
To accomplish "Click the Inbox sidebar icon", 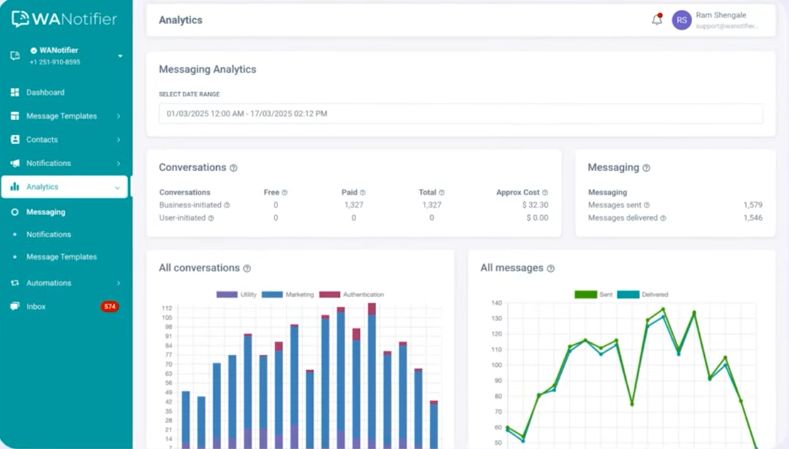I will (x=15, y=306).
